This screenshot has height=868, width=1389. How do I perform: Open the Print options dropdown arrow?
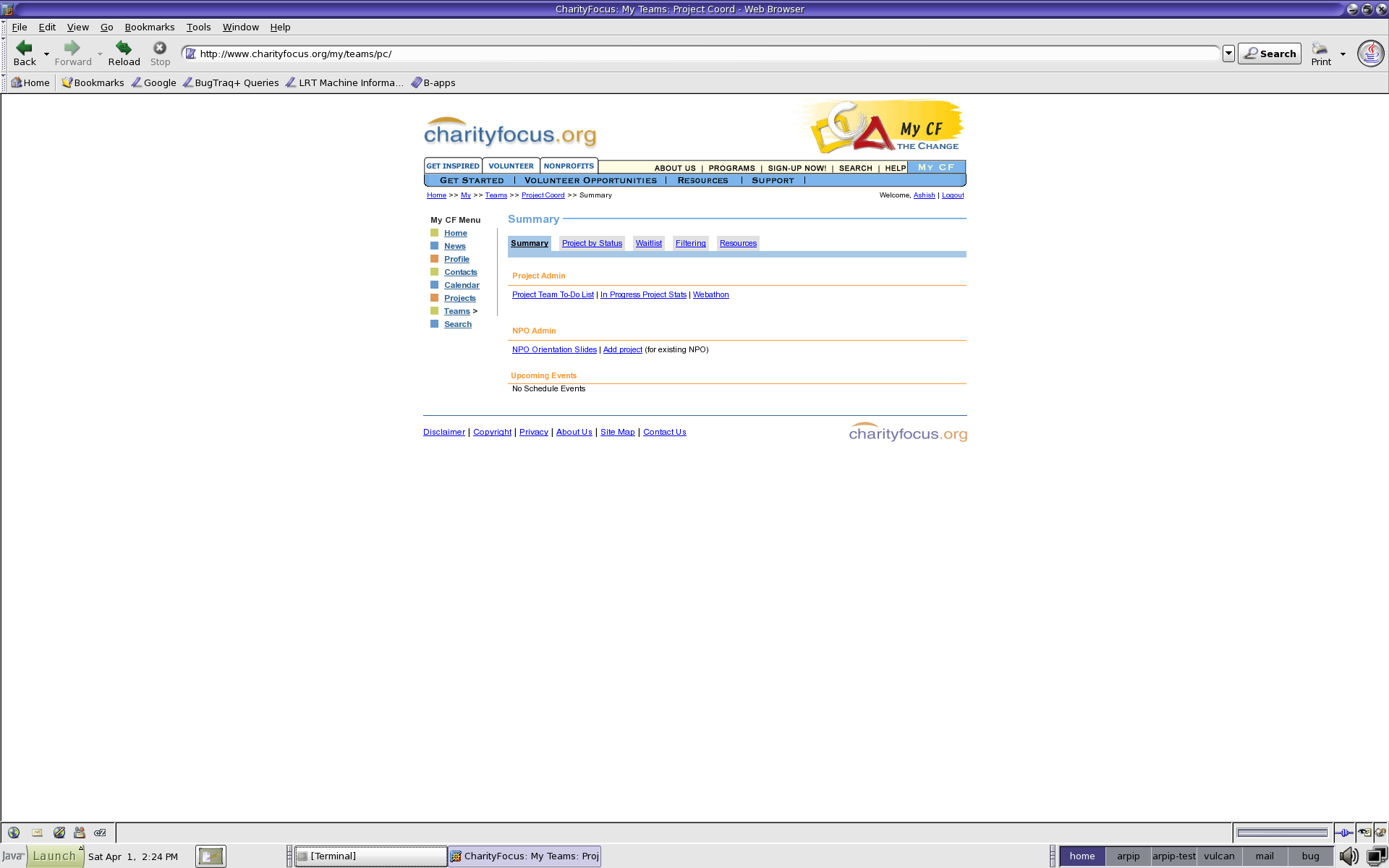tap(1343, 54)
